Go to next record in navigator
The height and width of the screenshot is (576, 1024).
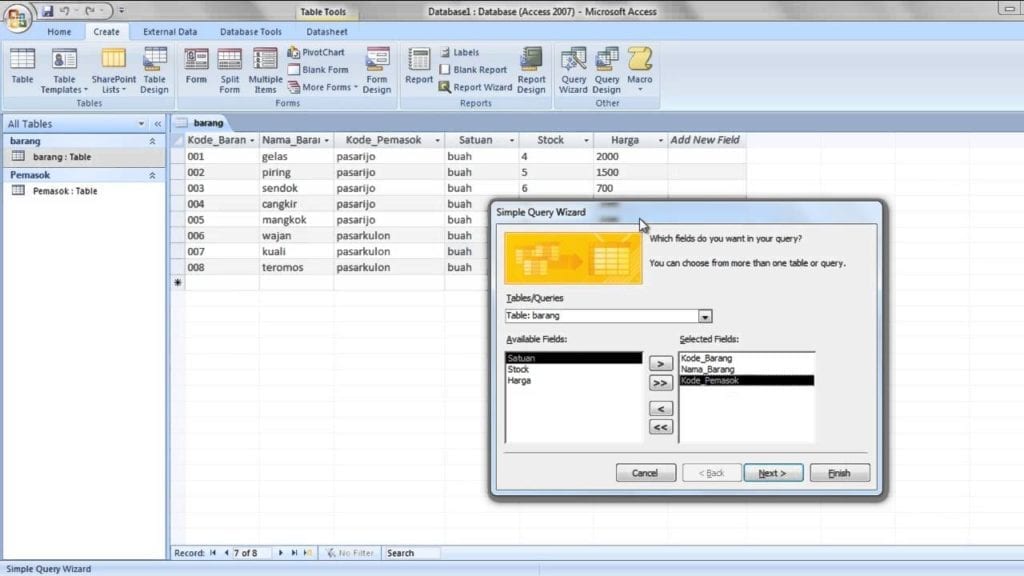281,553
